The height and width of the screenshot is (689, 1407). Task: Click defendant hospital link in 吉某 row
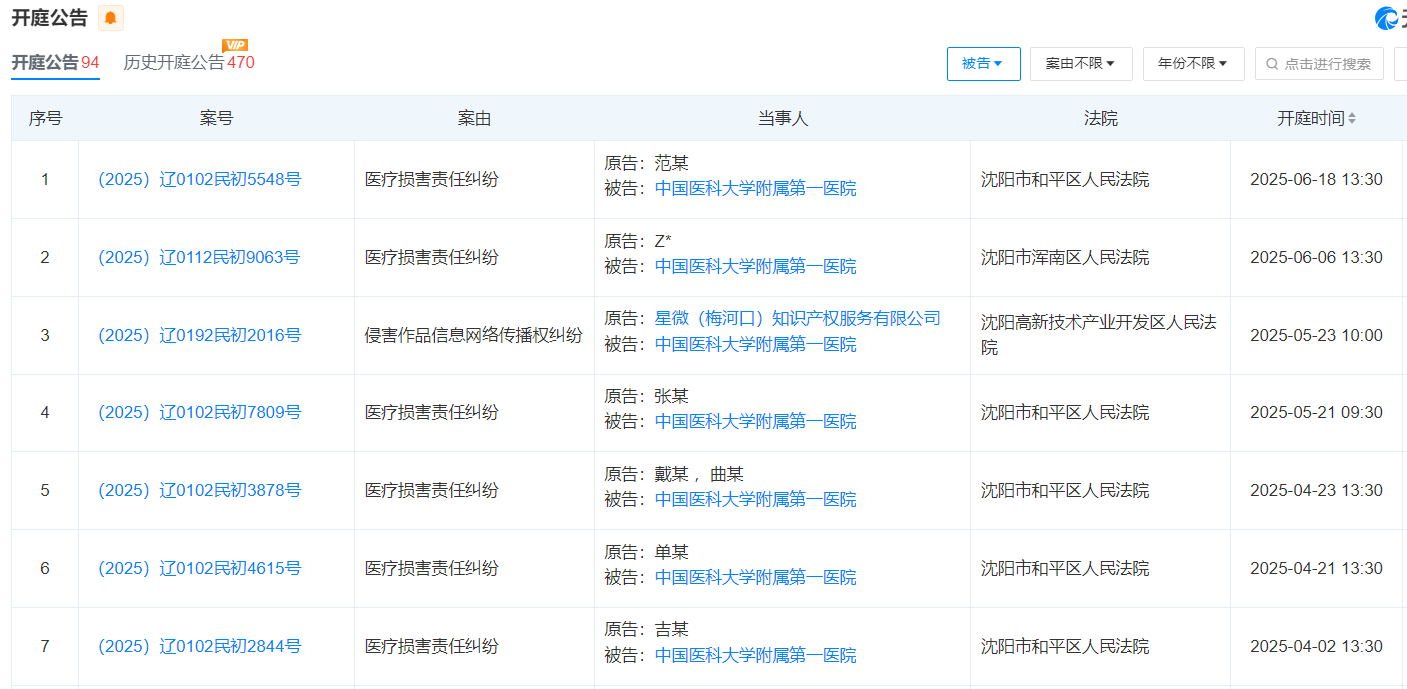[755, 656]
